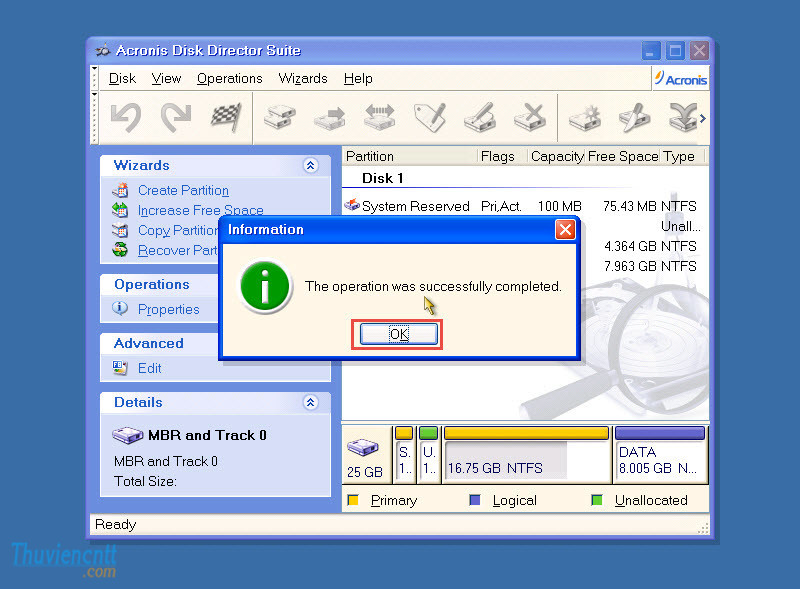Close the Information dialog with the red X

[x=565, y=230]
